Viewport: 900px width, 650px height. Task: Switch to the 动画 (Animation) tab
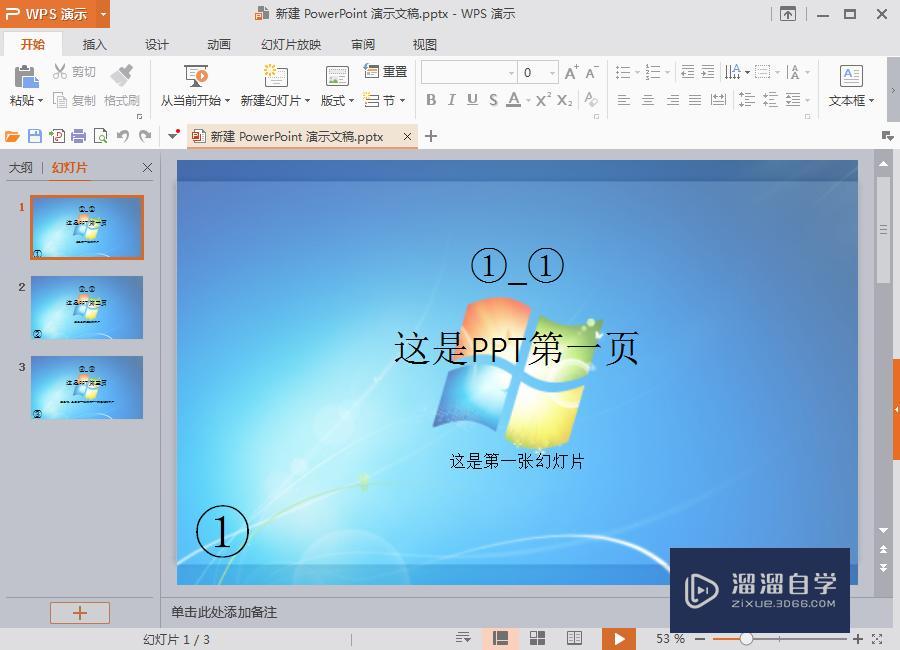tap(218, 45)
